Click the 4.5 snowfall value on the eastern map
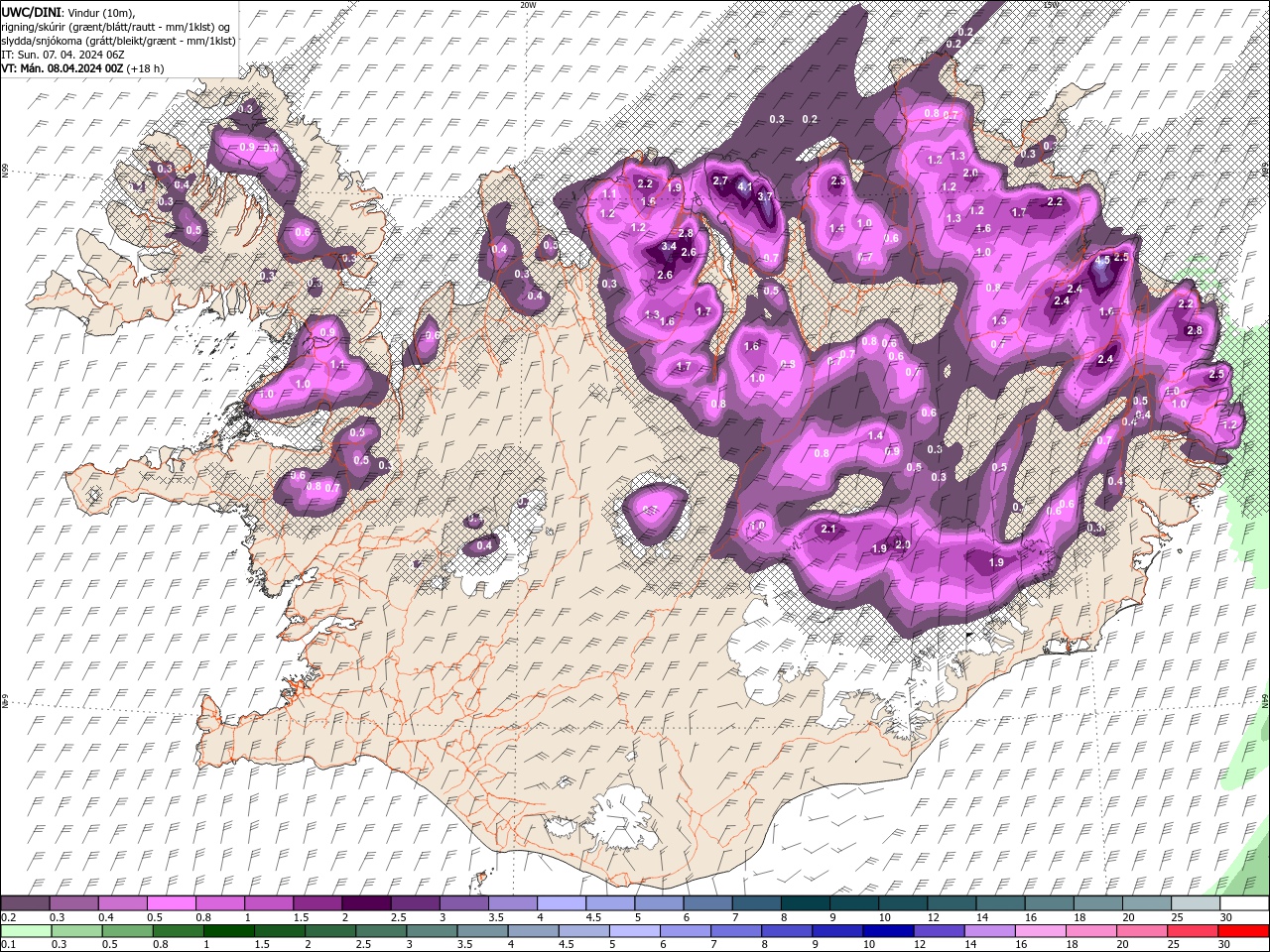Screen dimensions: 1270x952 [1103, 260]
